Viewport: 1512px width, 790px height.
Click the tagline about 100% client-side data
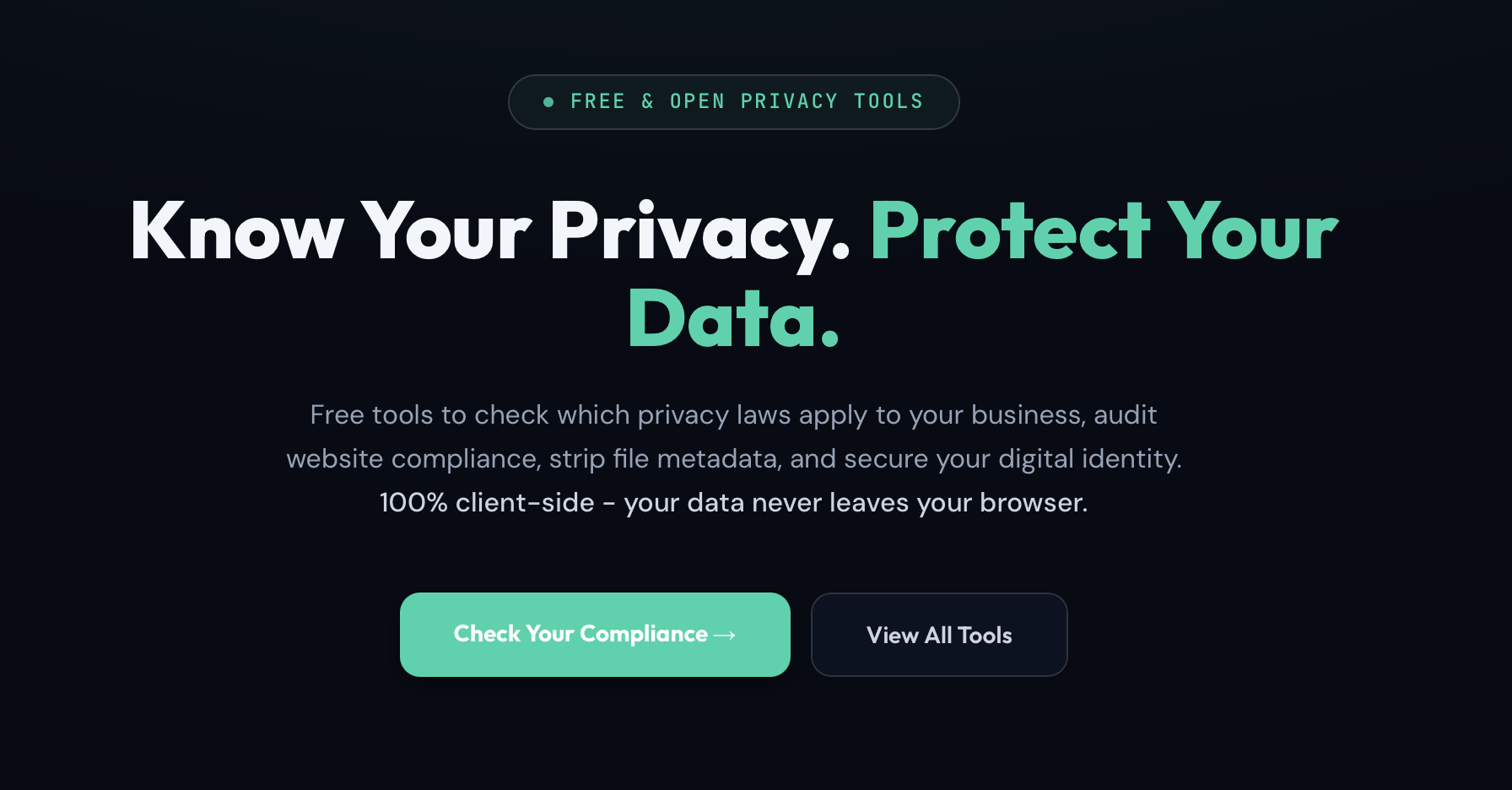pos(733,502)
